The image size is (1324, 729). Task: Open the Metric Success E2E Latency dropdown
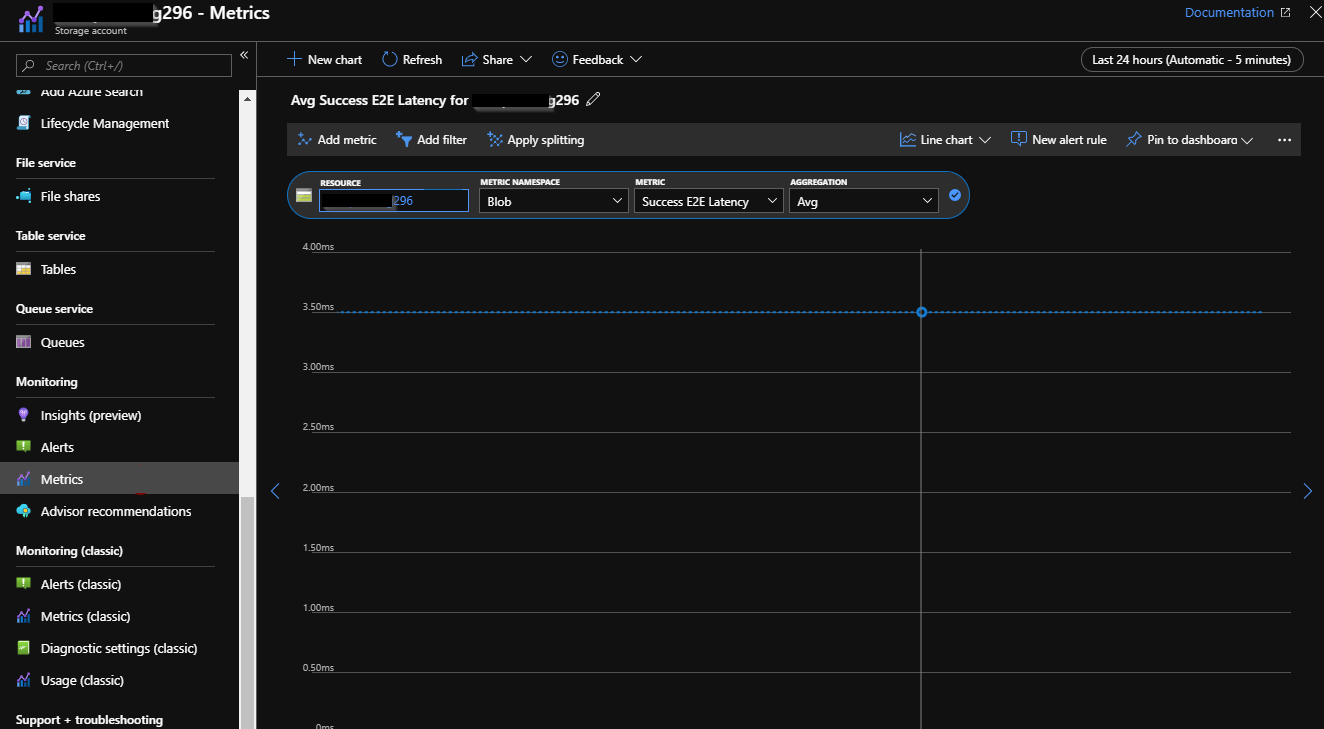pos(709,201)
